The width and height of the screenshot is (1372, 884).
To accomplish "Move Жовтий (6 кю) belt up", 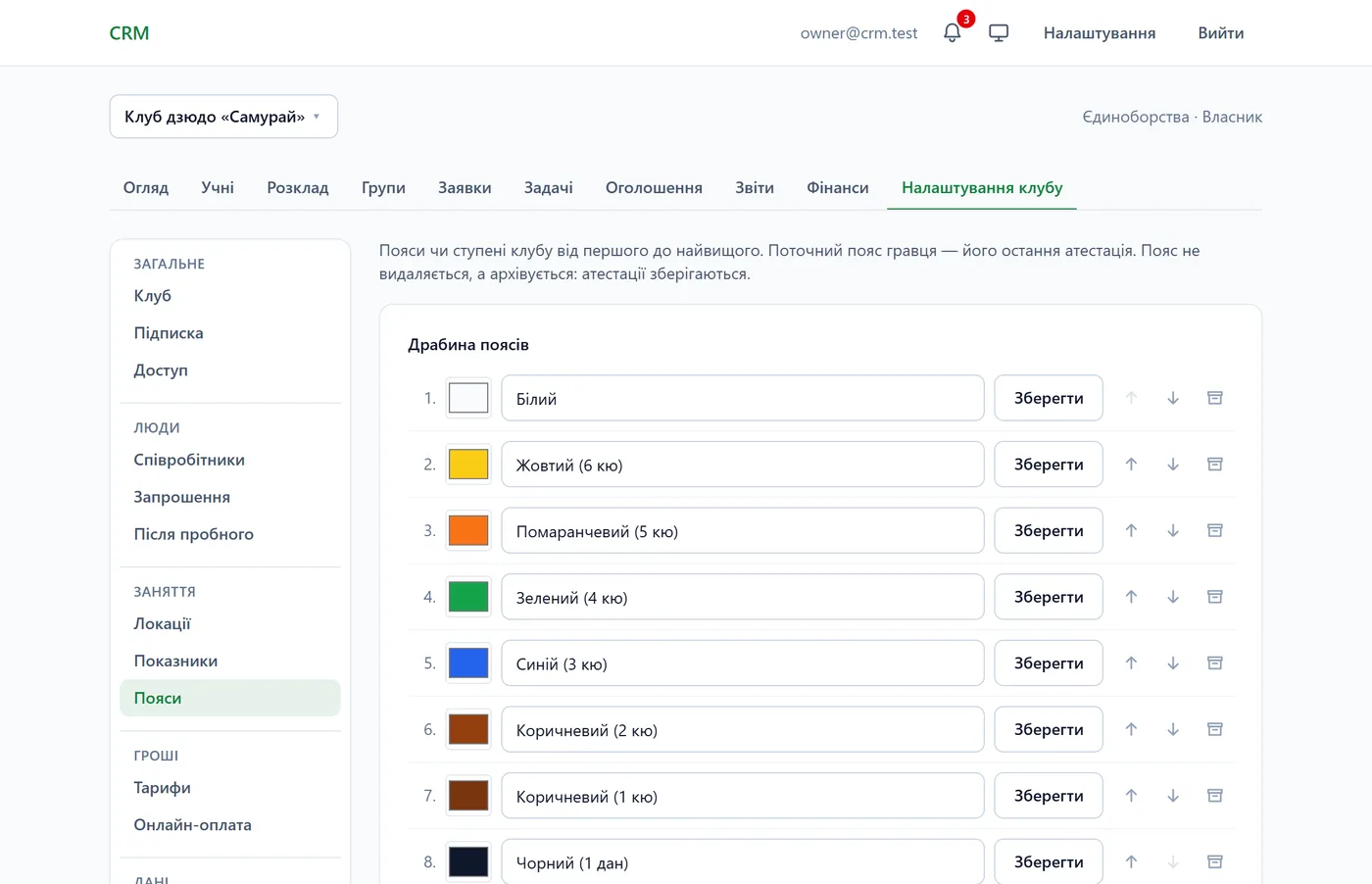I will pyautogui.click(x=1131, y=465).
